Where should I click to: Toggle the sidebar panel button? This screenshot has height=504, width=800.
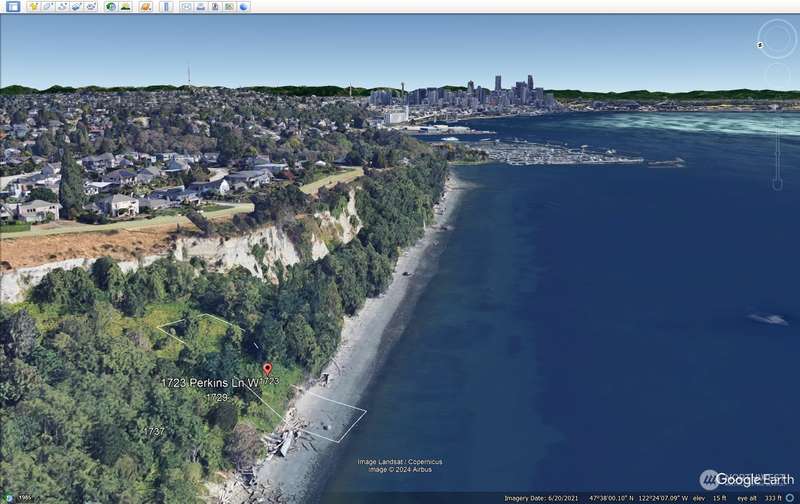(13, 6)
